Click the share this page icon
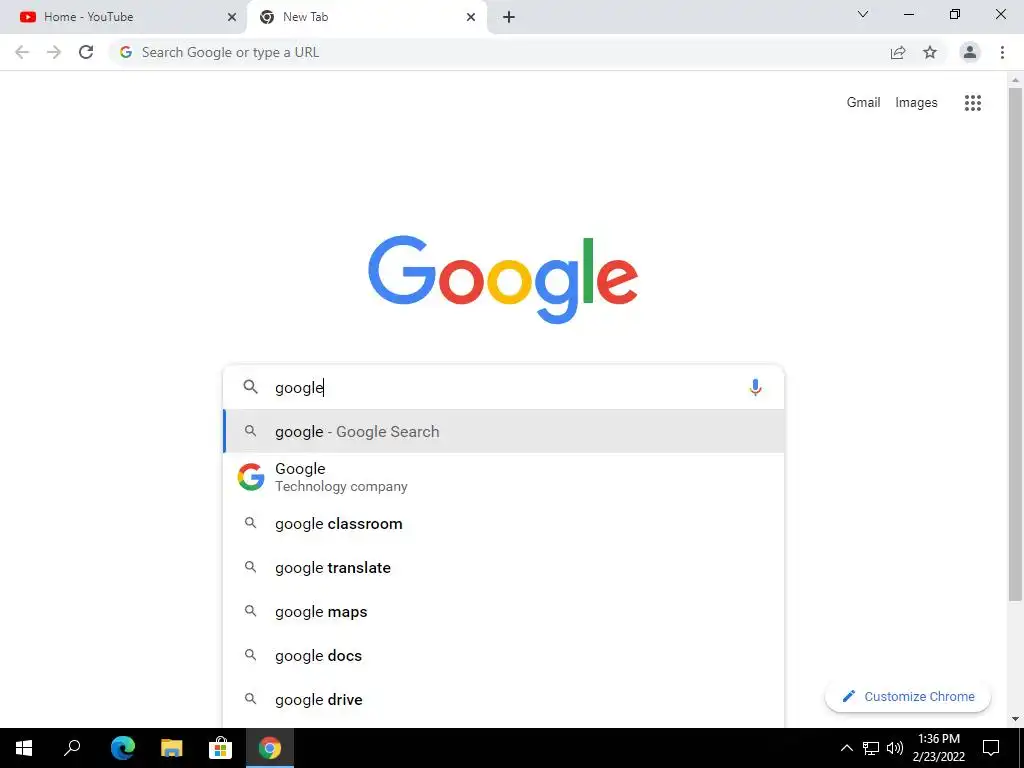 point(898,52)
